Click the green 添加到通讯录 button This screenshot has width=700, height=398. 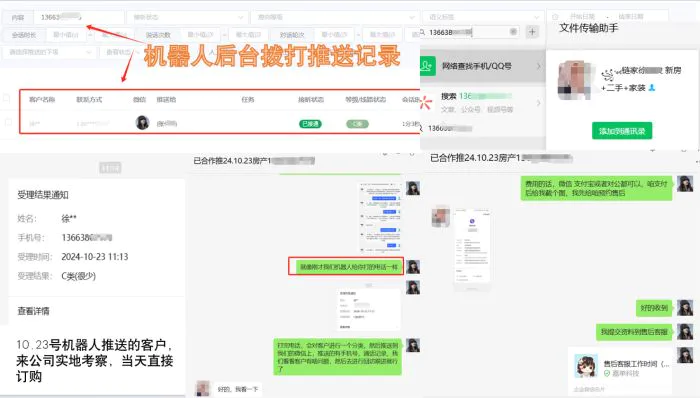622,131
